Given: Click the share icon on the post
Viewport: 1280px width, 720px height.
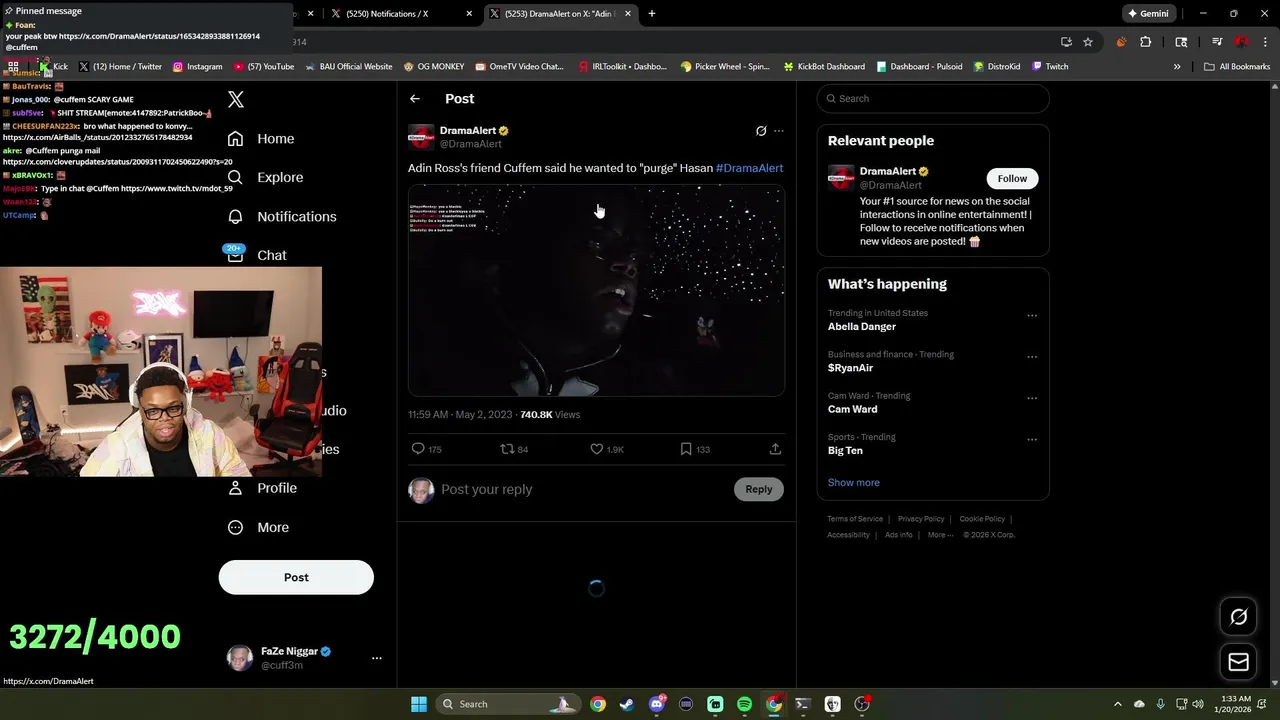Looking at the screenshot, I should click(775, 449).
